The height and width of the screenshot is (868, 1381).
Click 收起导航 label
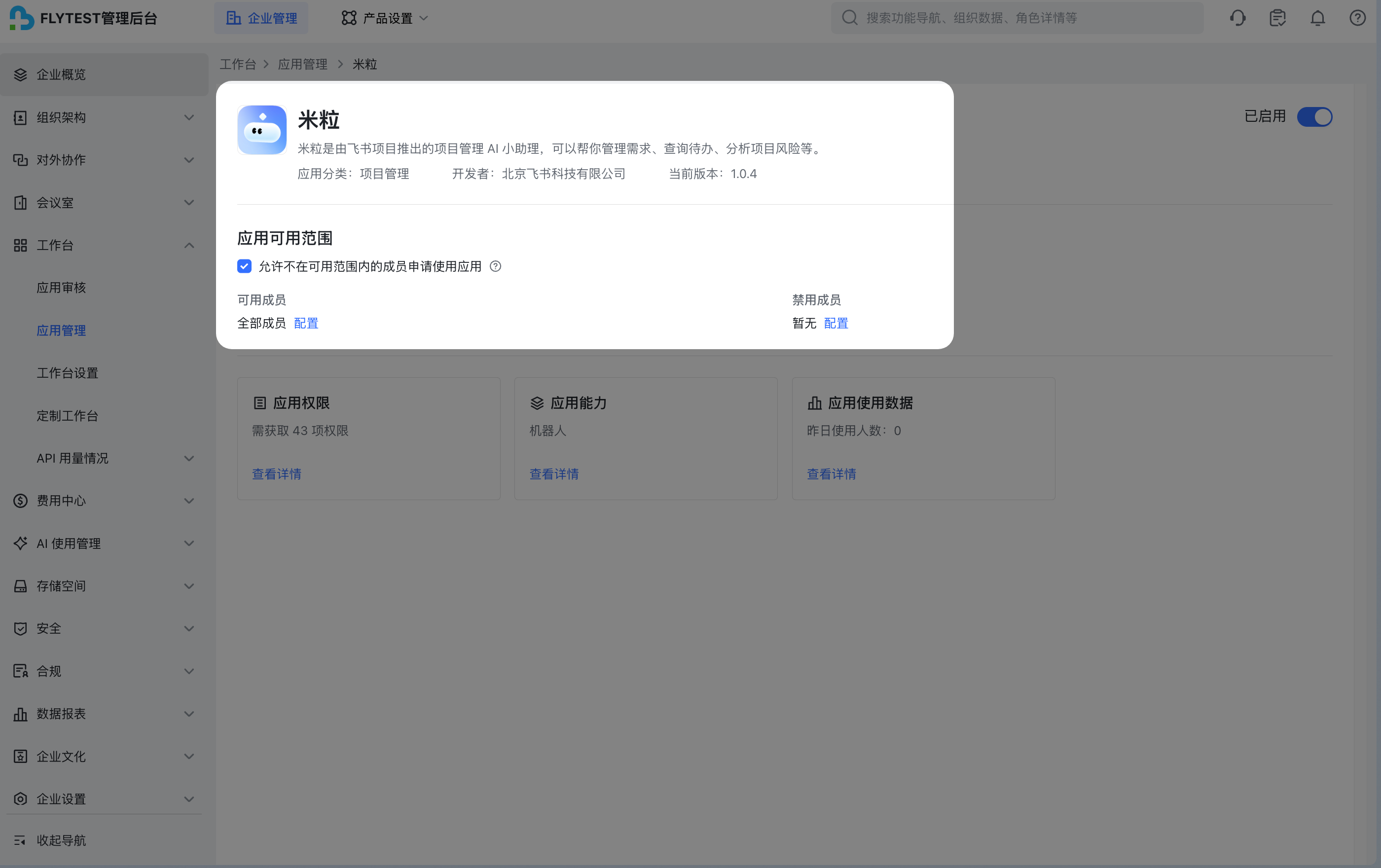pyautogui.click(x=61, y=840)
